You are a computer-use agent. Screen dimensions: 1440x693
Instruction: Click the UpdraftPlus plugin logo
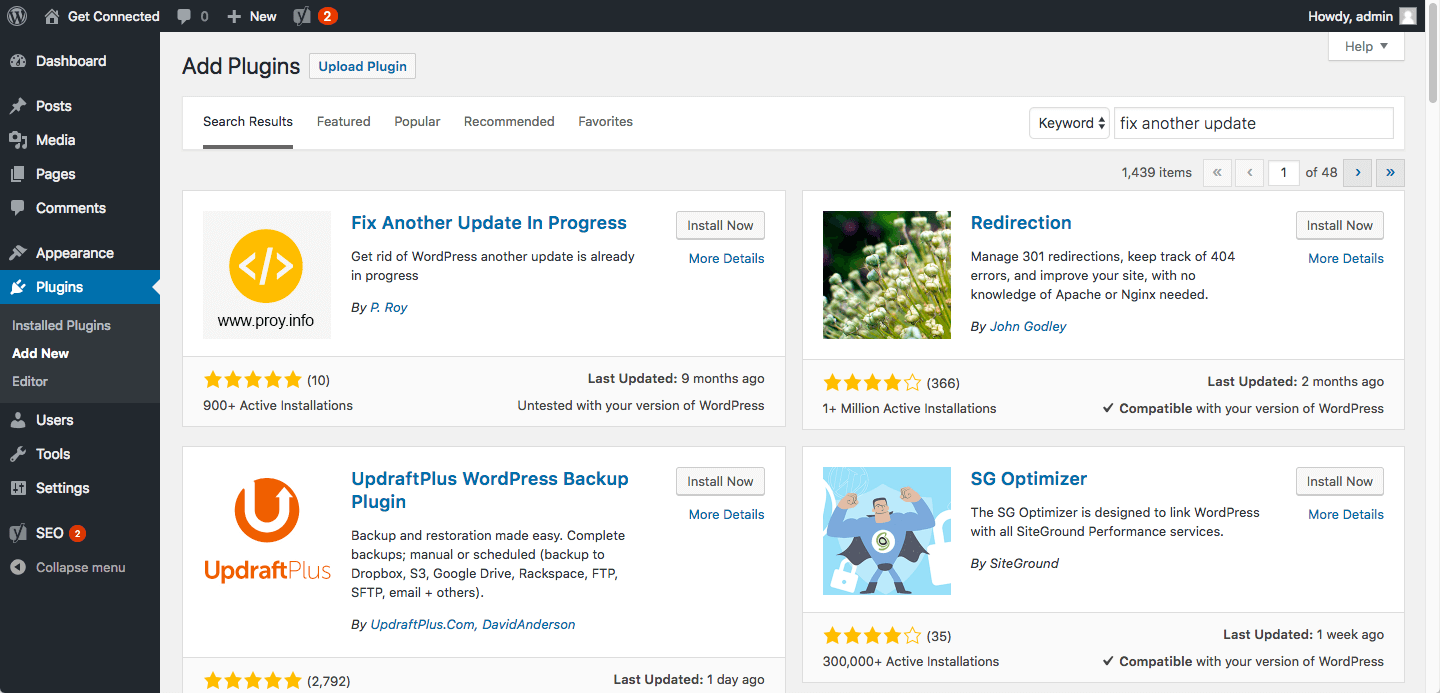tap(267, 531)
